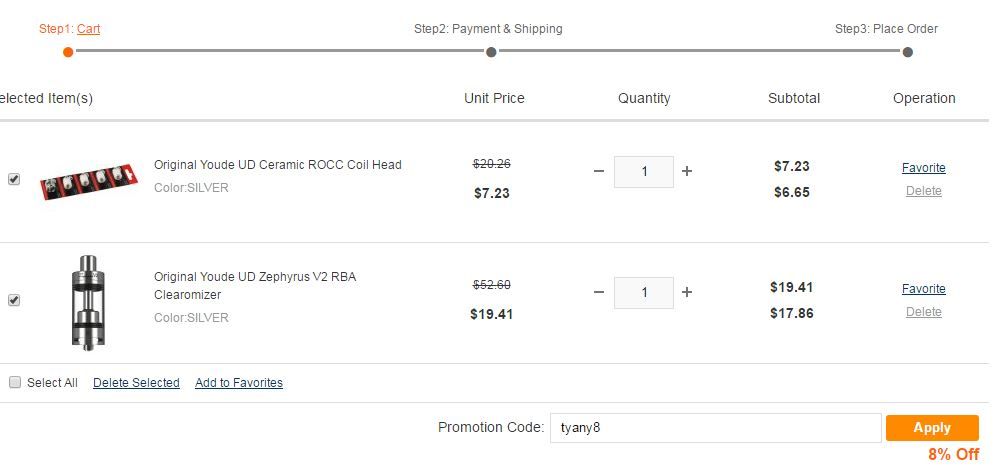
Task: Uncheck the Ceramic ROCC Coil Head item
Action: click(x=14, y=179)
